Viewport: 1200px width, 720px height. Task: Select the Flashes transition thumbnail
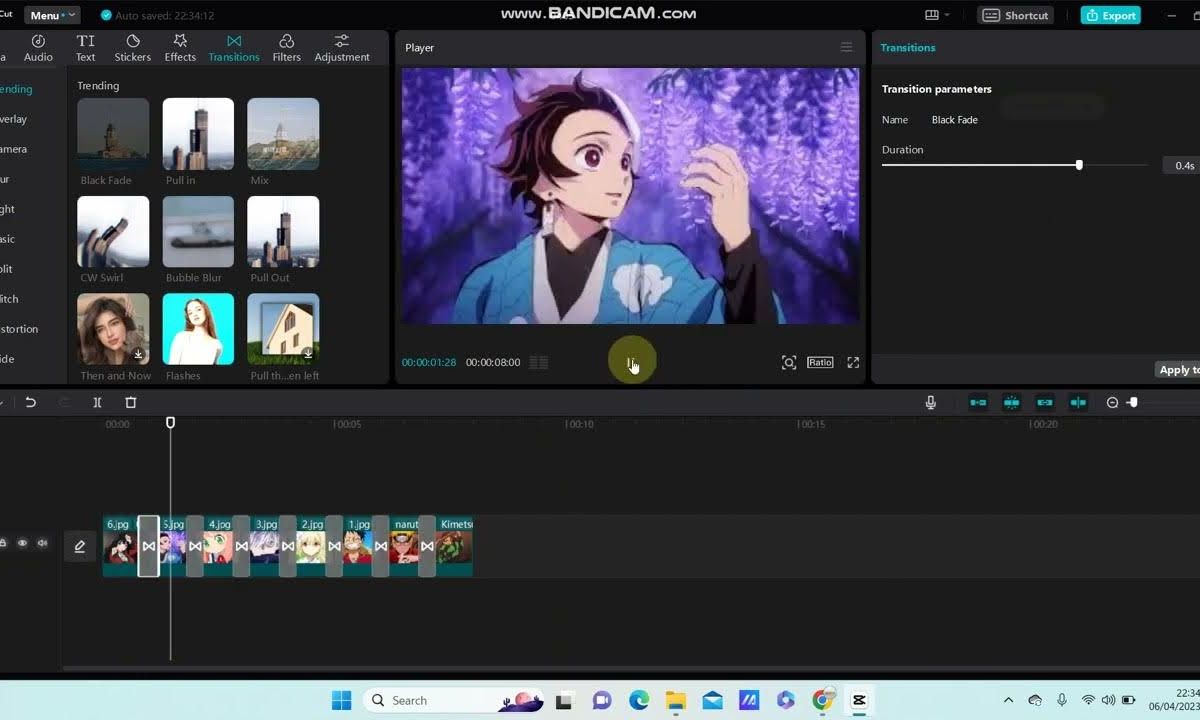(x=198, y=329)
